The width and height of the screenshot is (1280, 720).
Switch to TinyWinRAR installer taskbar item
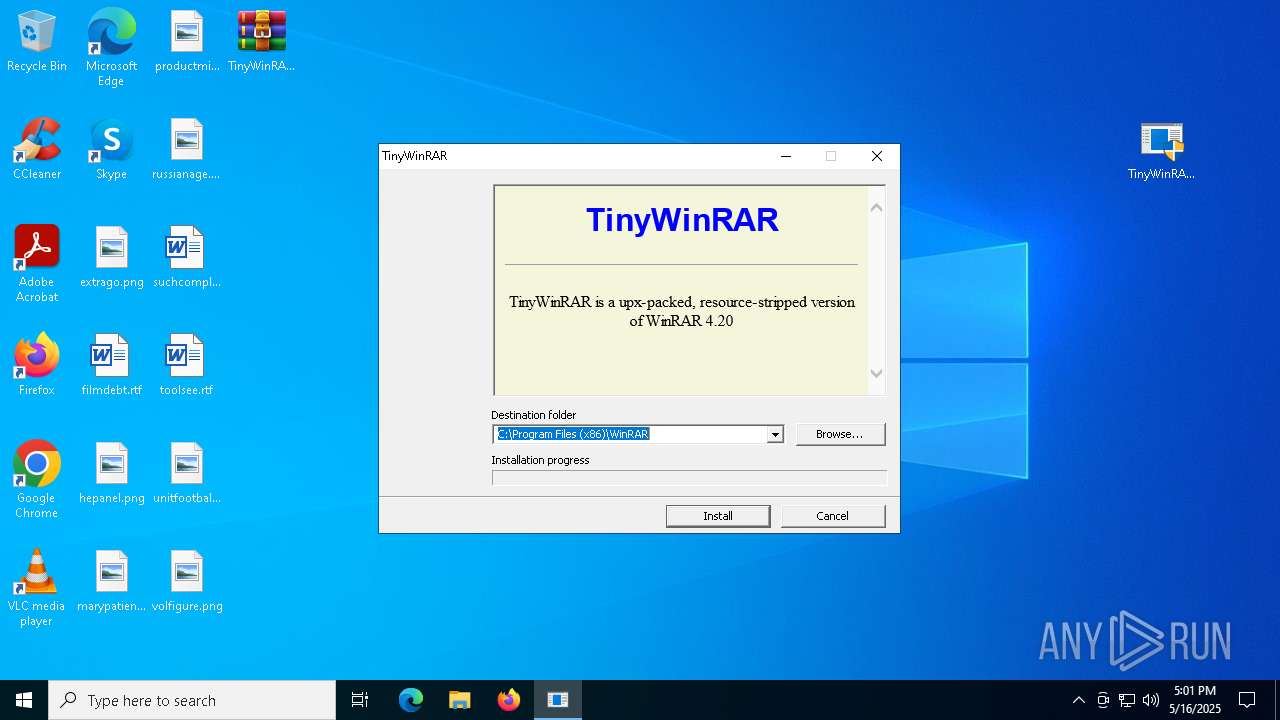[x=558, y=700]
